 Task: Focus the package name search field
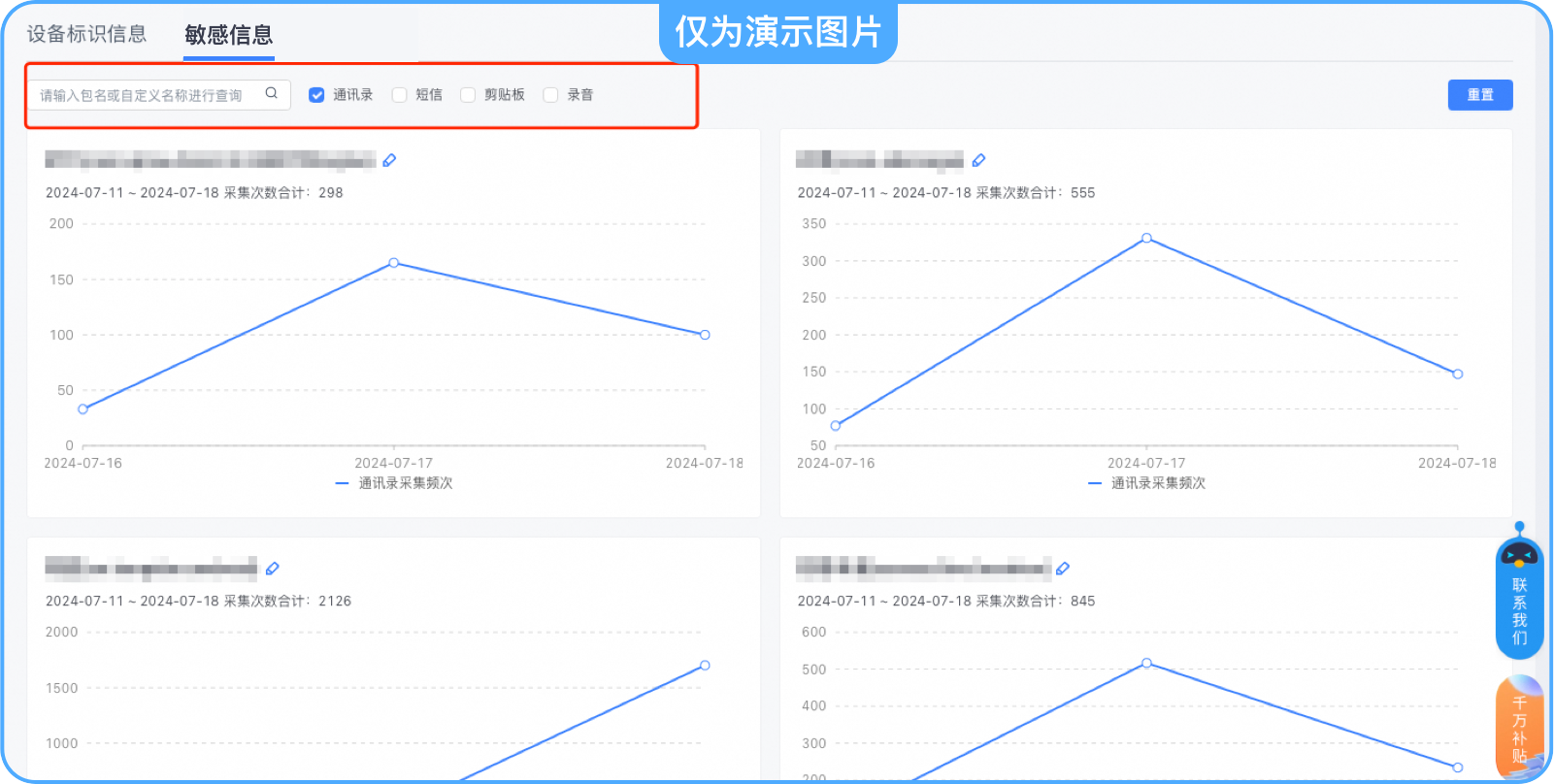coord(158,94)
